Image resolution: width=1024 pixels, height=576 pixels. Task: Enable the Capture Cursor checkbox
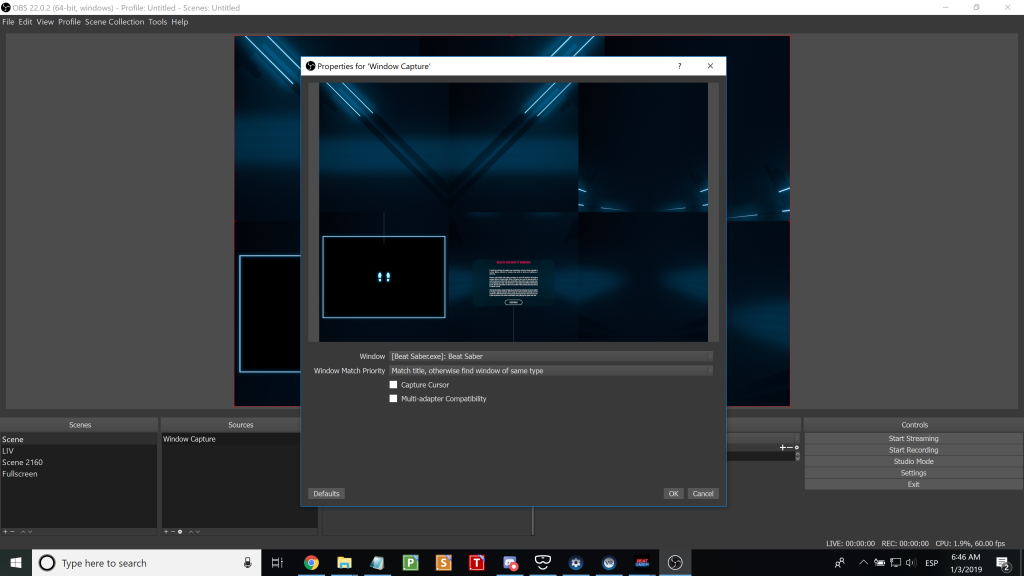[394, 384]
